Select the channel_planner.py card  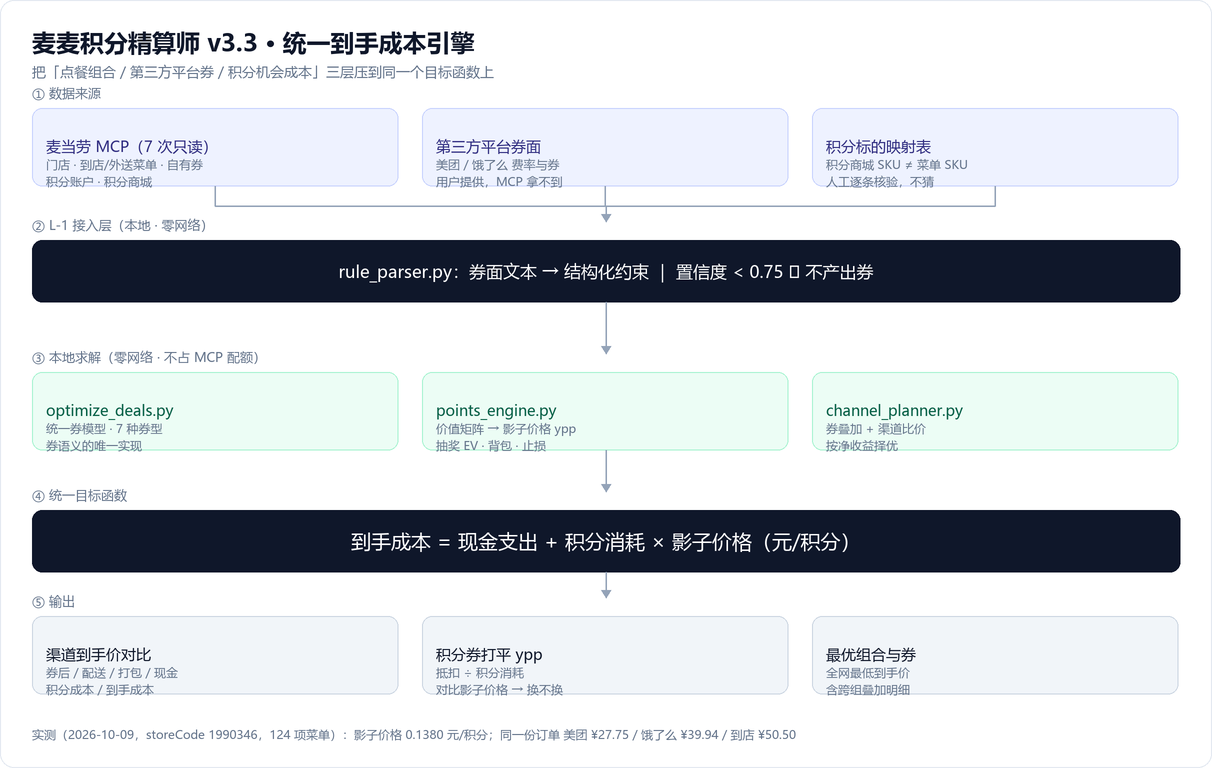tap(995, 411)
